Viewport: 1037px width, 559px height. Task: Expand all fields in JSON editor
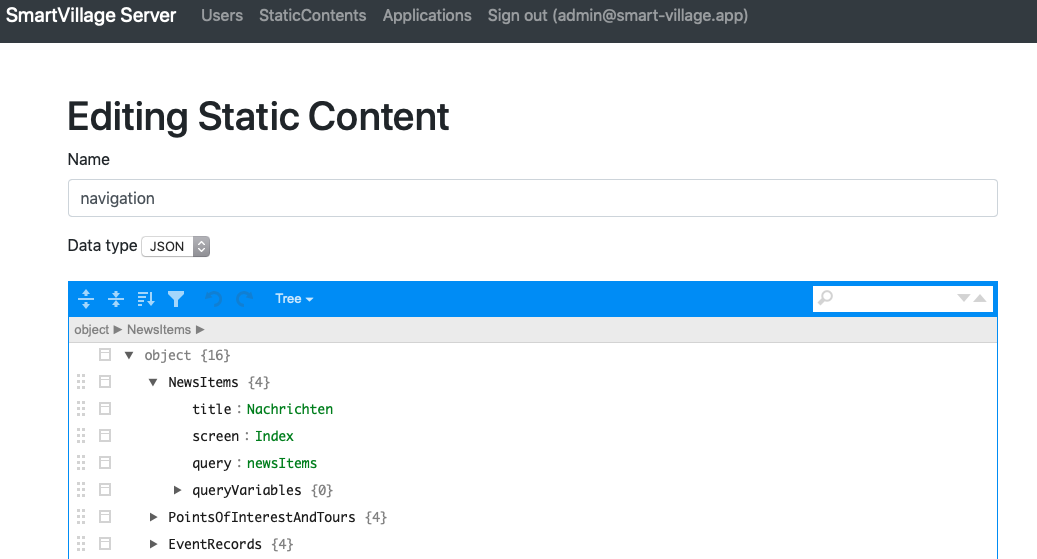pyautogui.click(x=86, y=299)
